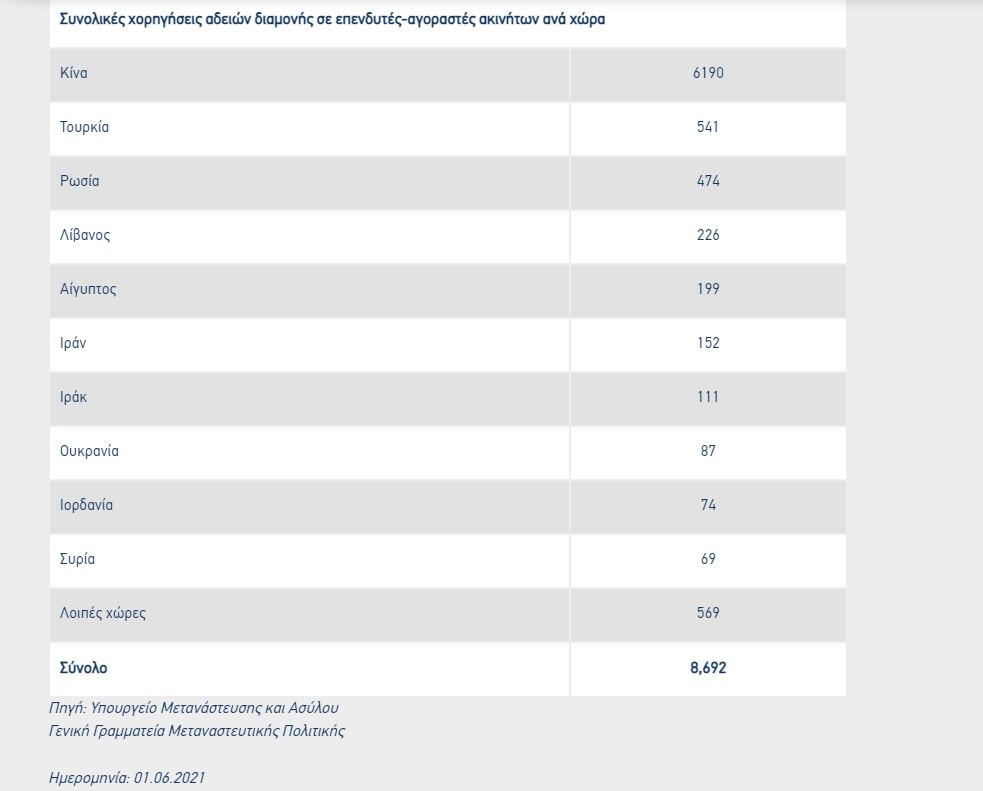This screenshot has width=983, height=791.
Task: Select the Ιορδανία country cell
Action: tap(86, 505)
